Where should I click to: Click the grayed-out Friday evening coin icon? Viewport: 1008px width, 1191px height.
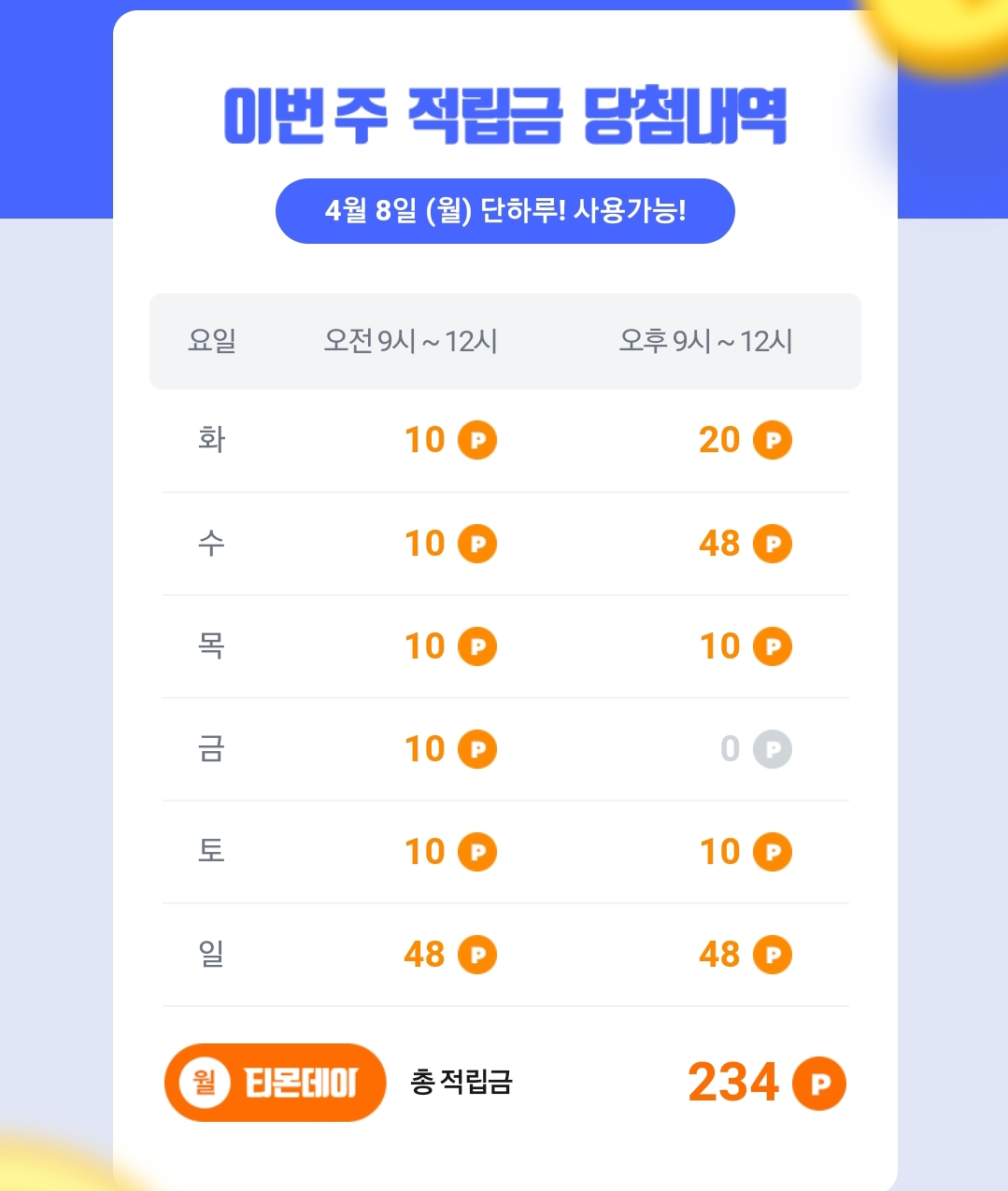[x=773, y=749]
